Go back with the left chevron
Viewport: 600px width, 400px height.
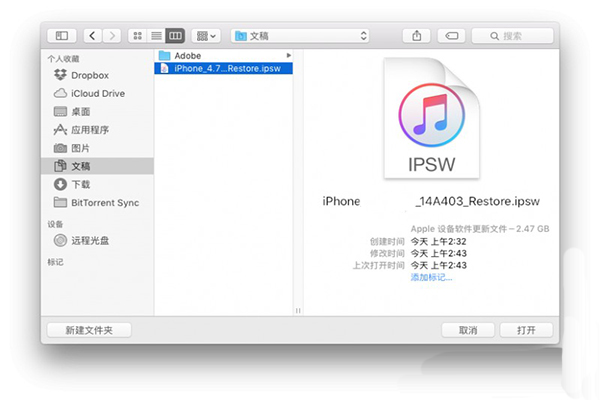pyautogui.click(x=93, y=36)
